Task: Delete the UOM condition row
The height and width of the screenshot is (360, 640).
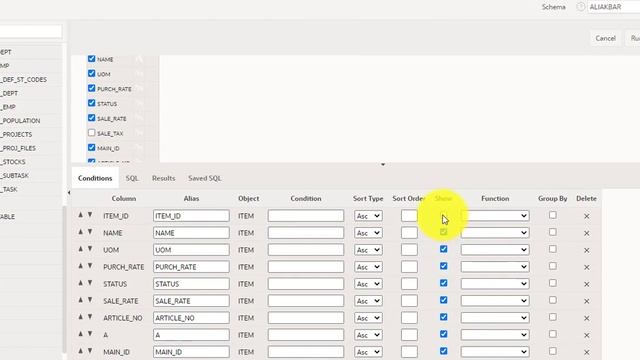Action: pyautogui.click(x=587, y=250)
